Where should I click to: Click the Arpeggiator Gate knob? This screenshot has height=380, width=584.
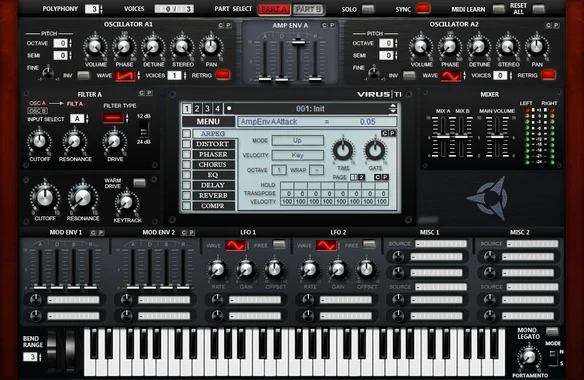375,150
